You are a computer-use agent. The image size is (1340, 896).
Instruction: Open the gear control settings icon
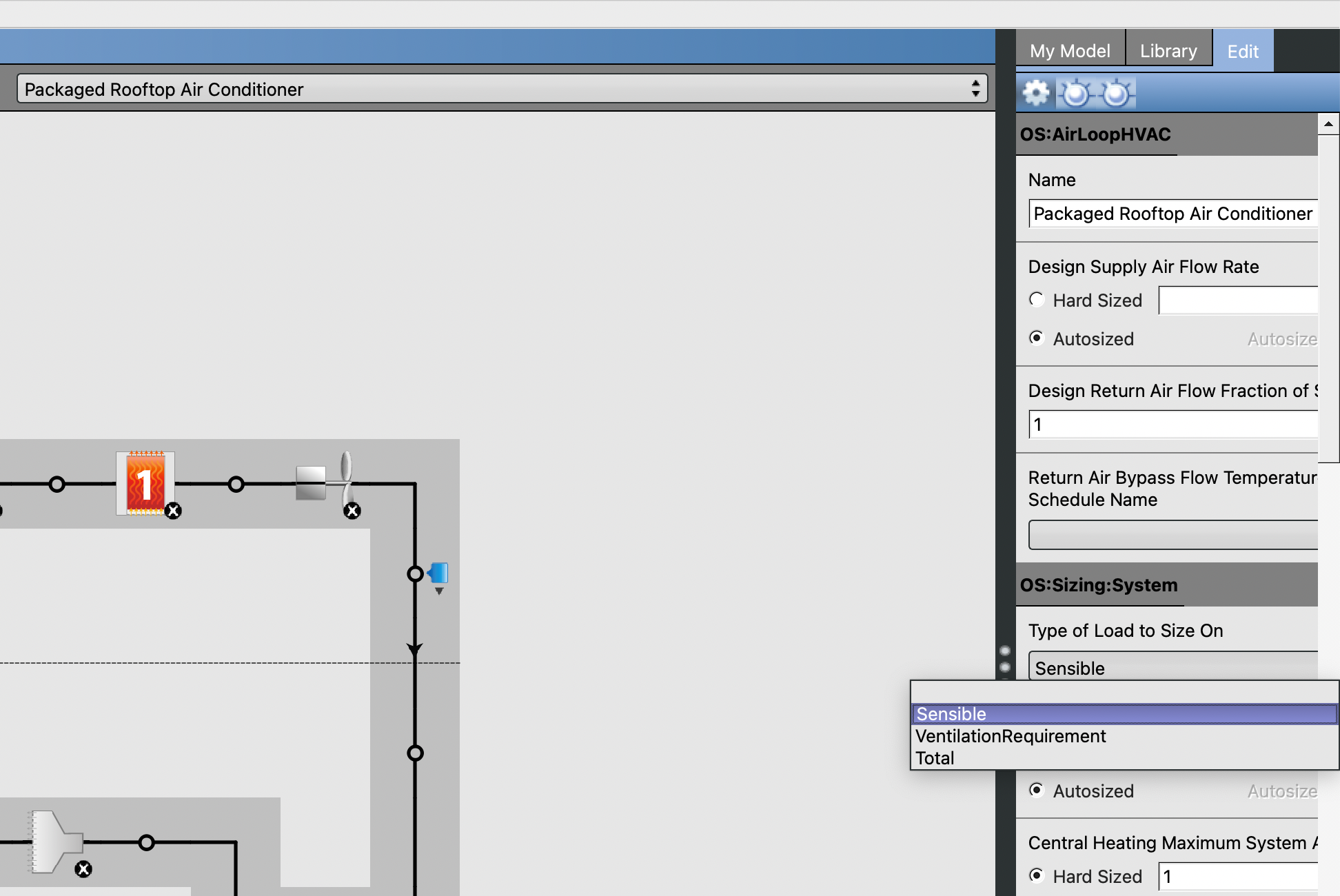(x=1036, y=92)
